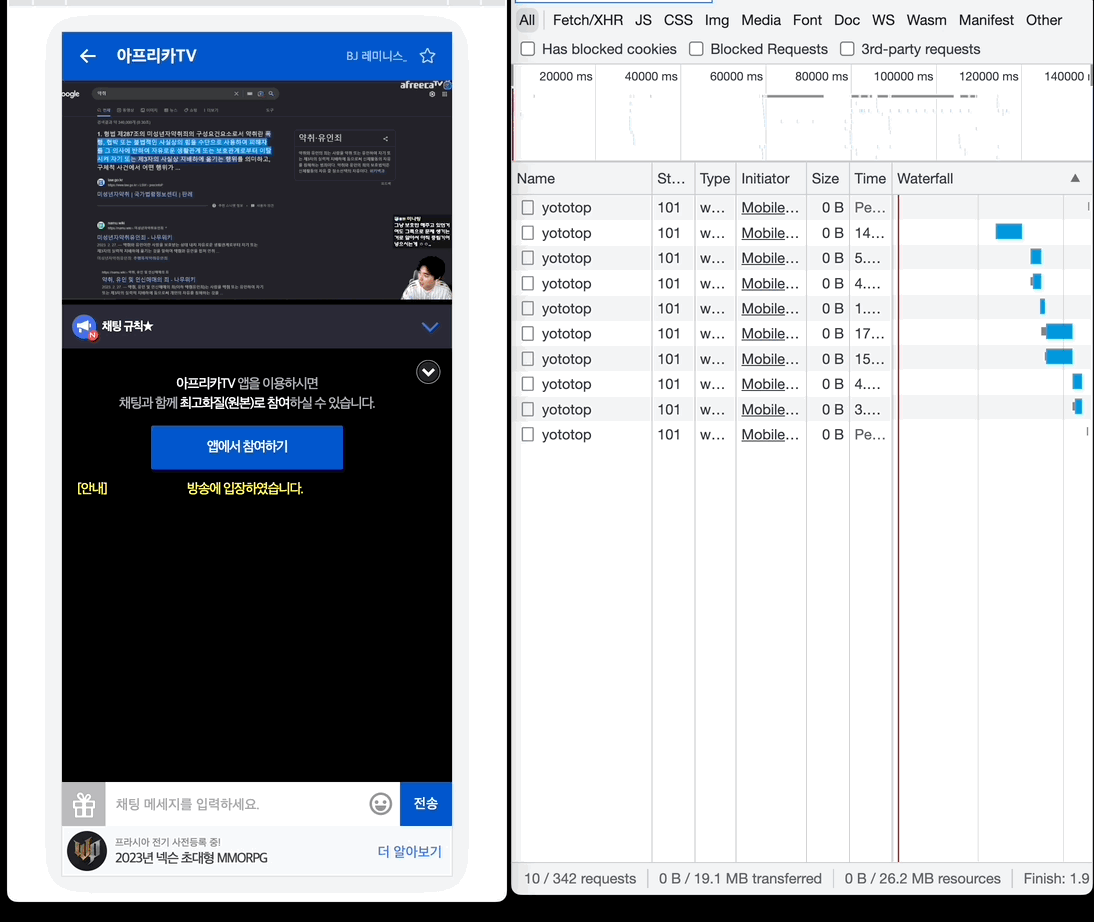Click the Waterfall column sort arrow
1094x922 pixels.
pyautogui.click(x=1075, y=179)
